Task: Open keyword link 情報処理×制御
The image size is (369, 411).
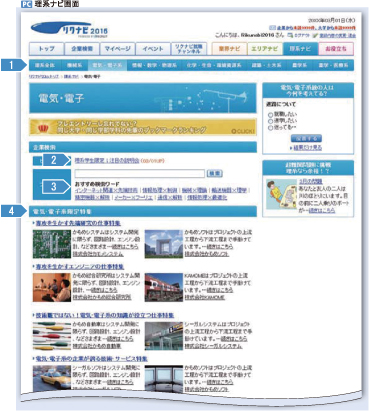Action: pyautogui.click(x=160, y=190)
